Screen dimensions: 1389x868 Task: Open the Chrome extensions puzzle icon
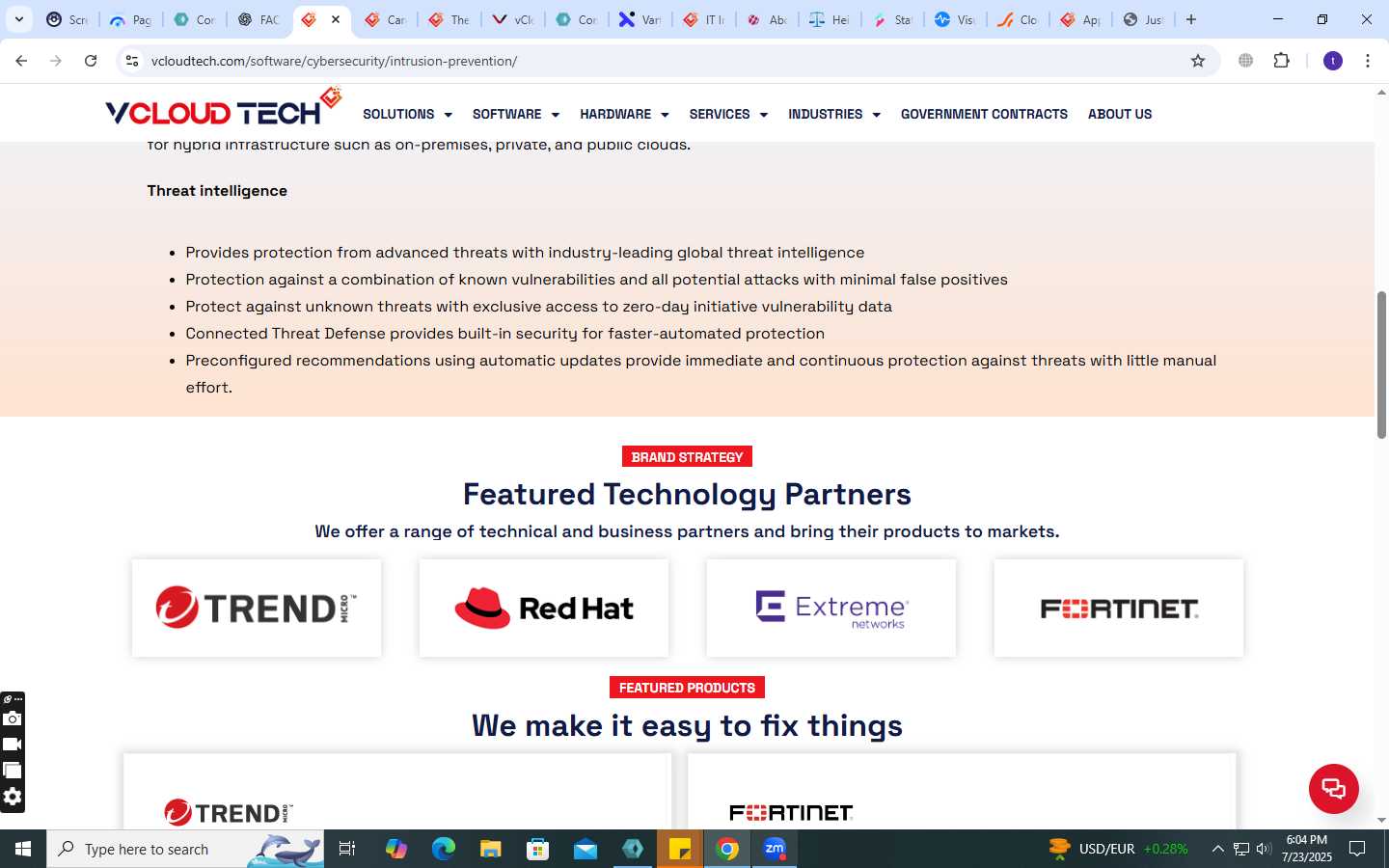[x=1281, y=61]
